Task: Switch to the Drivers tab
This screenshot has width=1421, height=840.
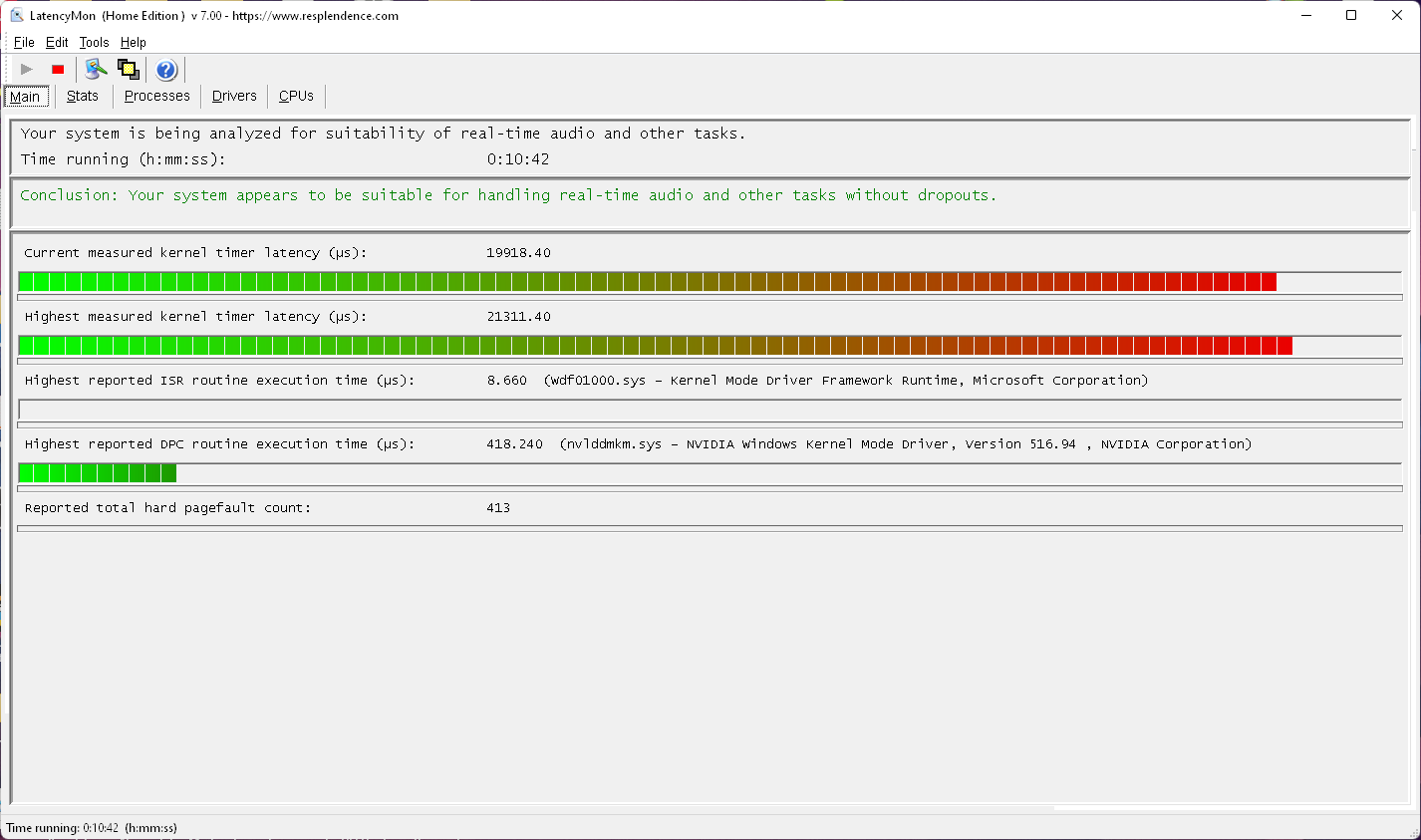Action: [234, 96]
